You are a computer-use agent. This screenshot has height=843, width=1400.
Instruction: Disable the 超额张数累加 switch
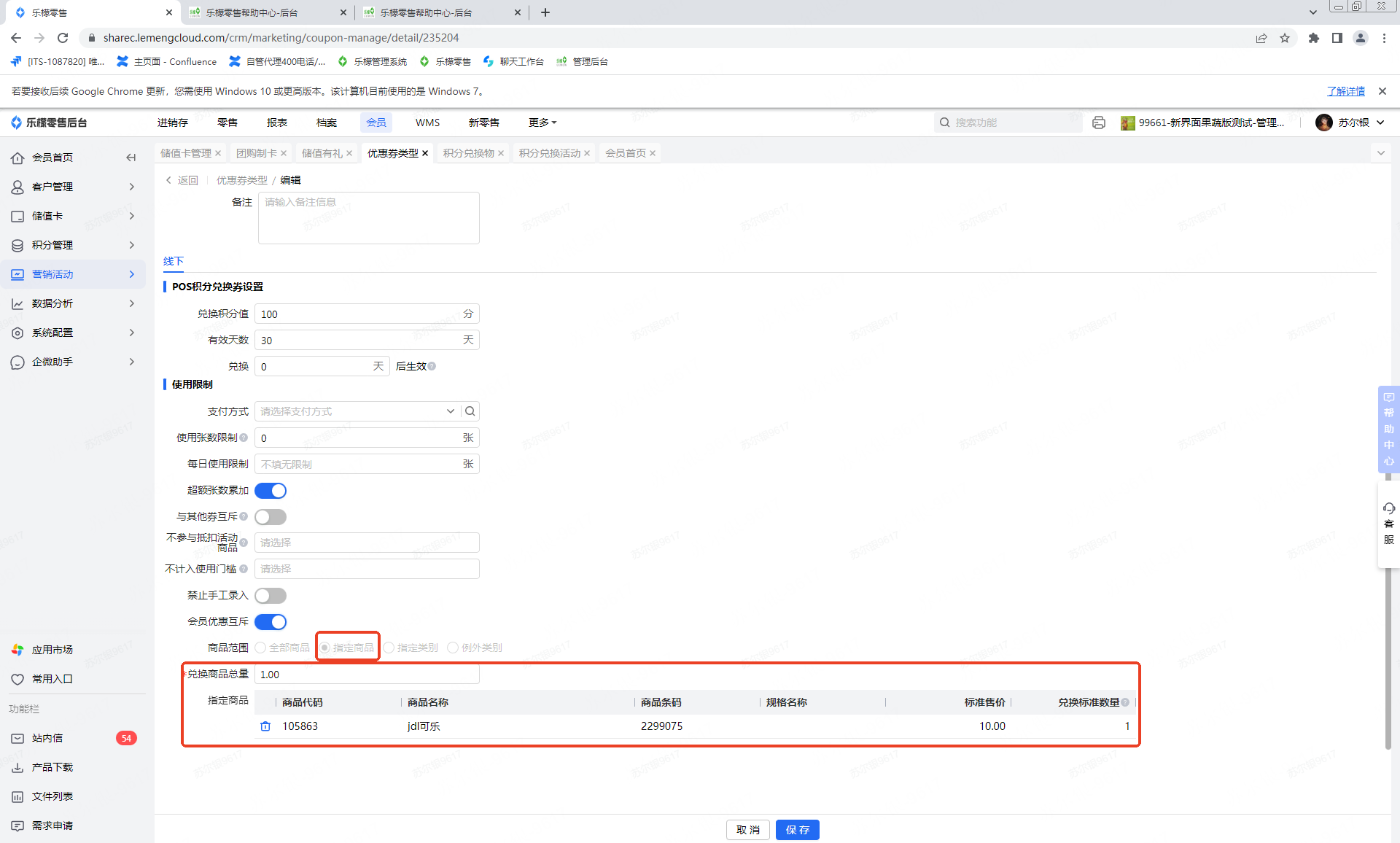(x=271, y=491)
